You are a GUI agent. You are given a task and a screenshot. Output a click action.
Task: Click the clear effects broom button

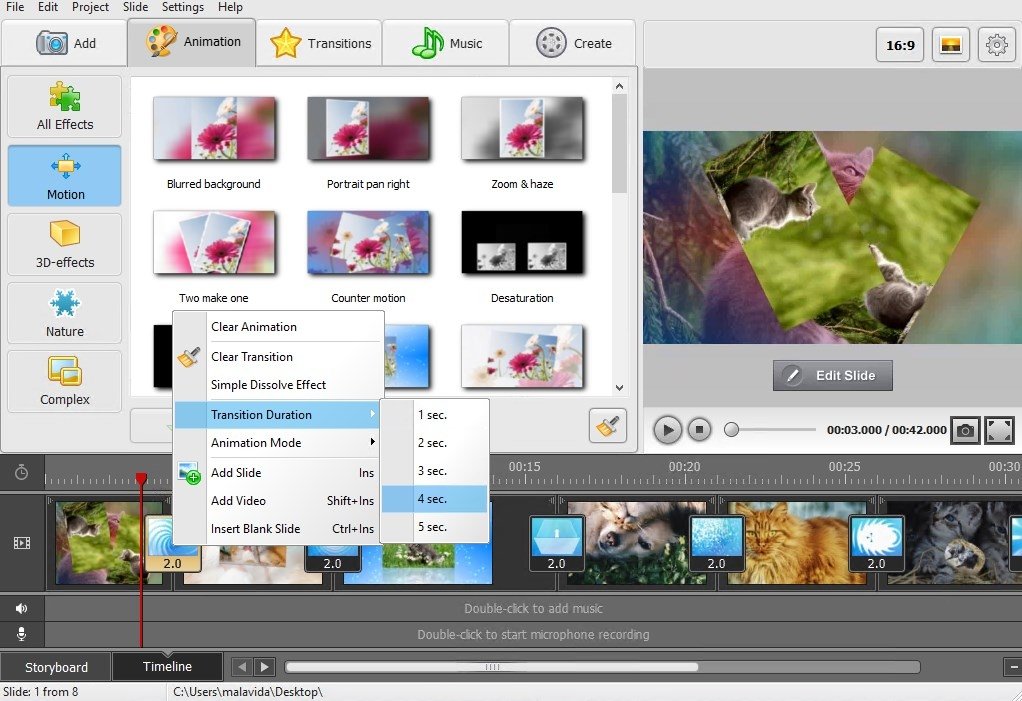(607, 426)
